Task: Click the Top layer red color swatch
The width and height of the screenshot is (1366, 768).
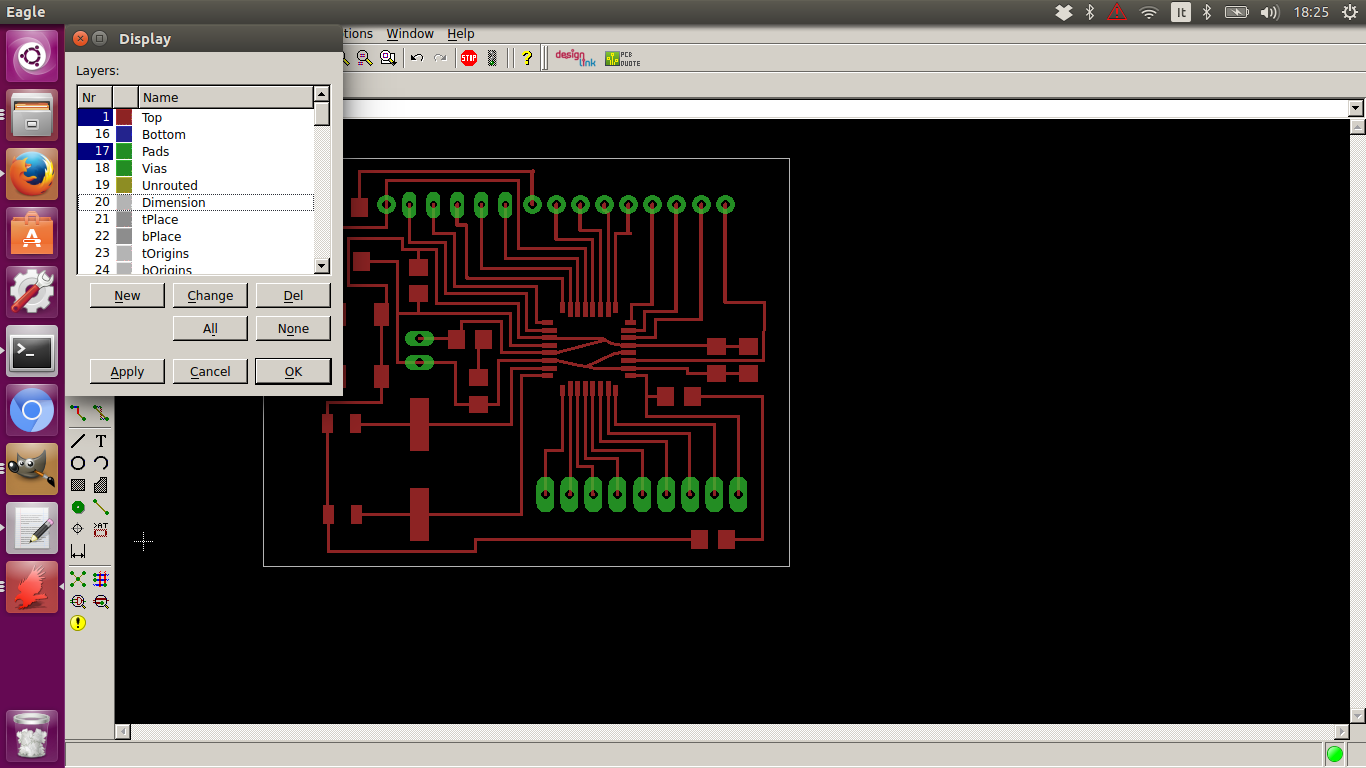Action: 124,117
